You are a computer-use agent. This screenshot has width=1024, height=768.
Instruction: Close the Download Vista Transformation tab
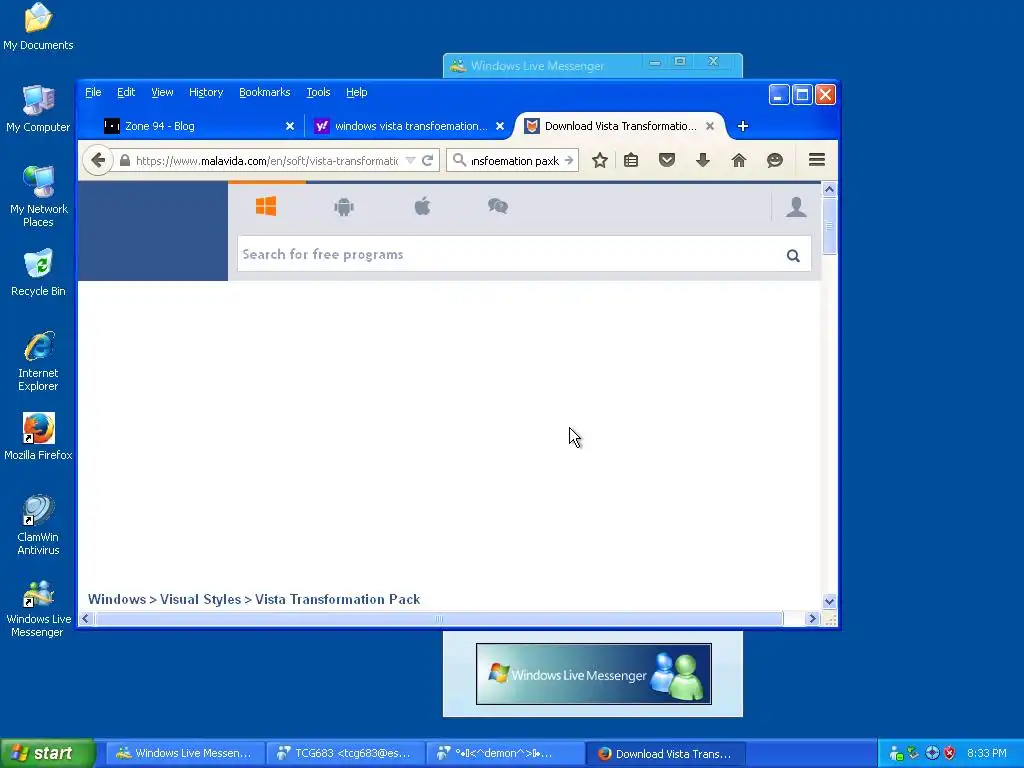[x=710, y=126]
